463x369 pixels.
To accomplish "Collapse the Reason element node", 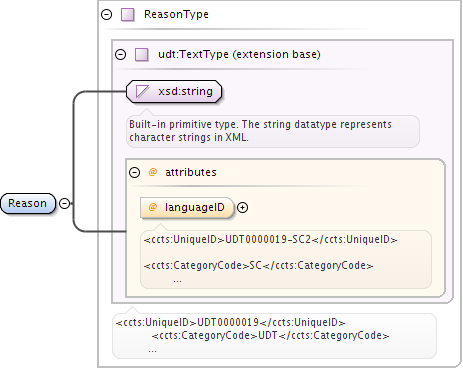I will 64,203.
